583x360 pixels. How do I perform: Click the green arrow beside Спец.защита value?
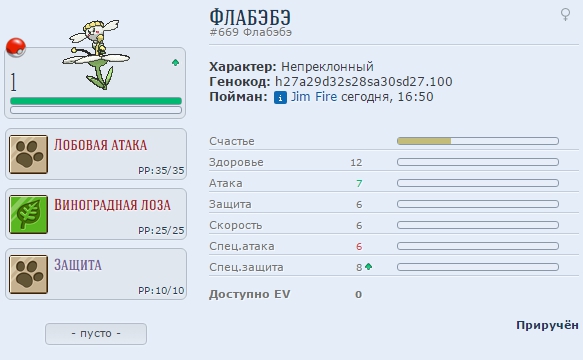click(368, 266)
